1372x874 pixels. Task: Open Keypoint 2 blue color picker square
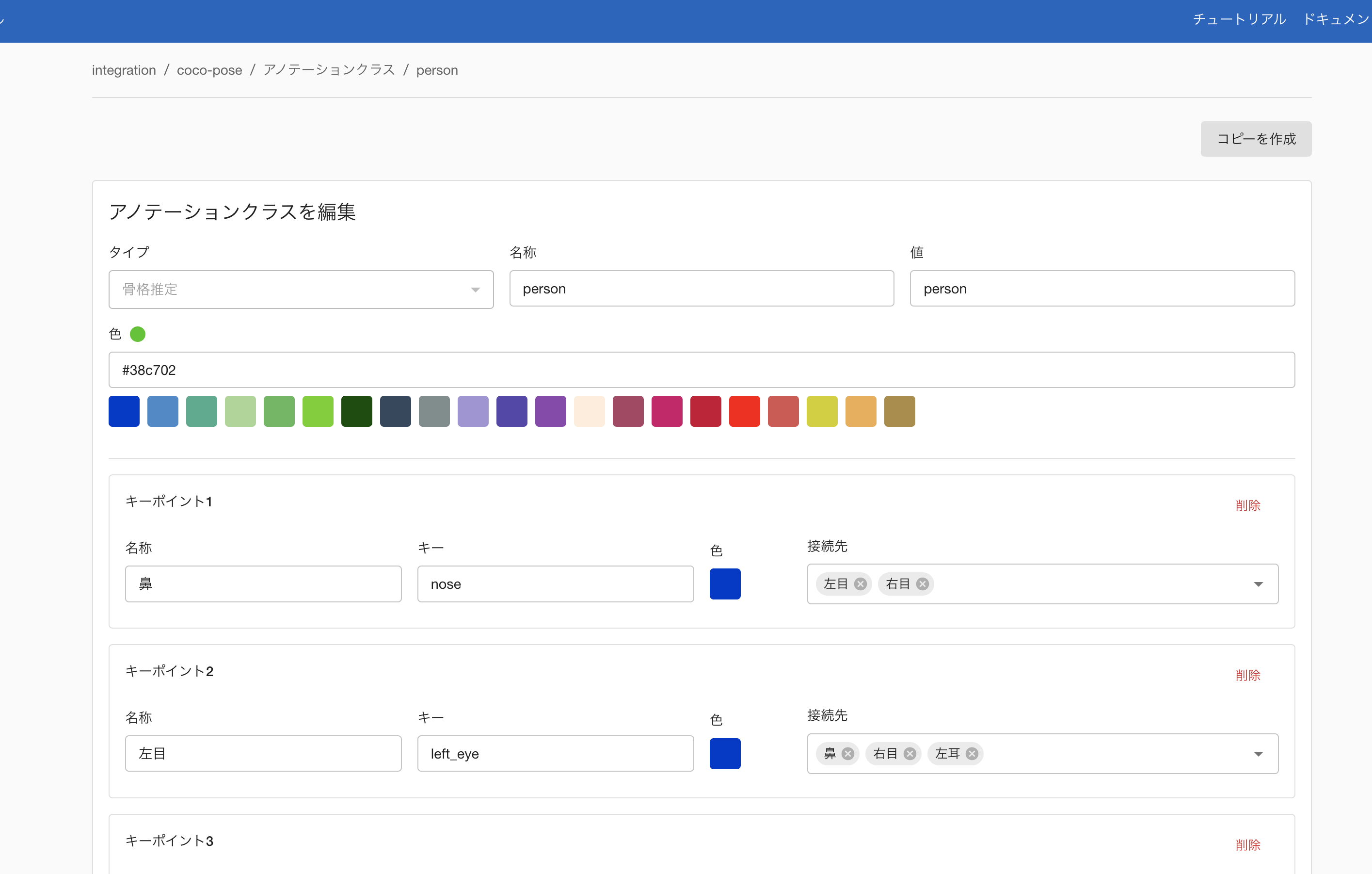(x=725, y=754)
